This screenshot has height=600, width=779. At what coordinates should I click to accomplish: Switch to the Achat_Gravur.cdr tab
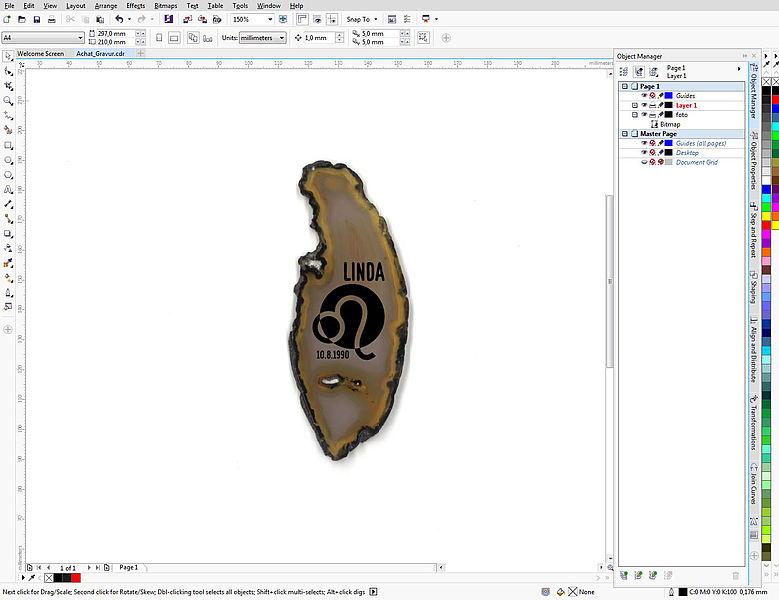point(100,54)
